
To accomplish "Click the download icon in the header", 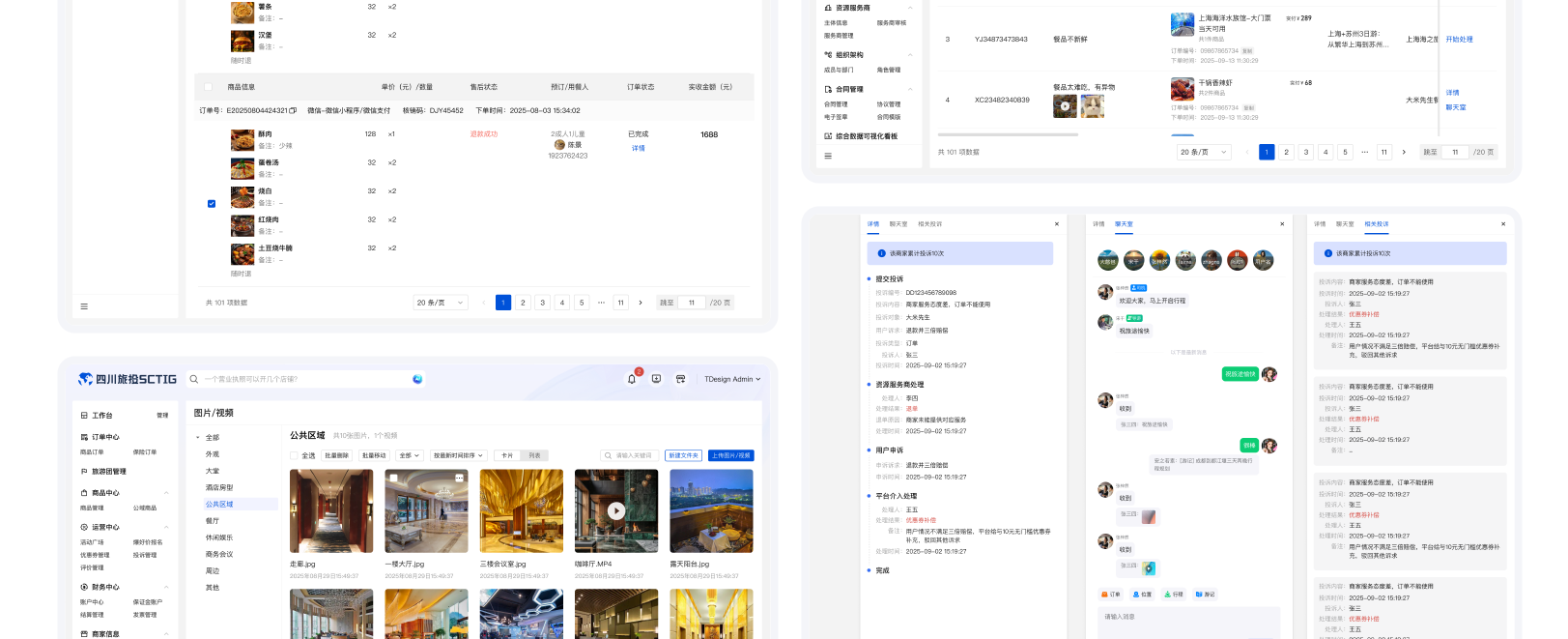I will click(656, 379).
